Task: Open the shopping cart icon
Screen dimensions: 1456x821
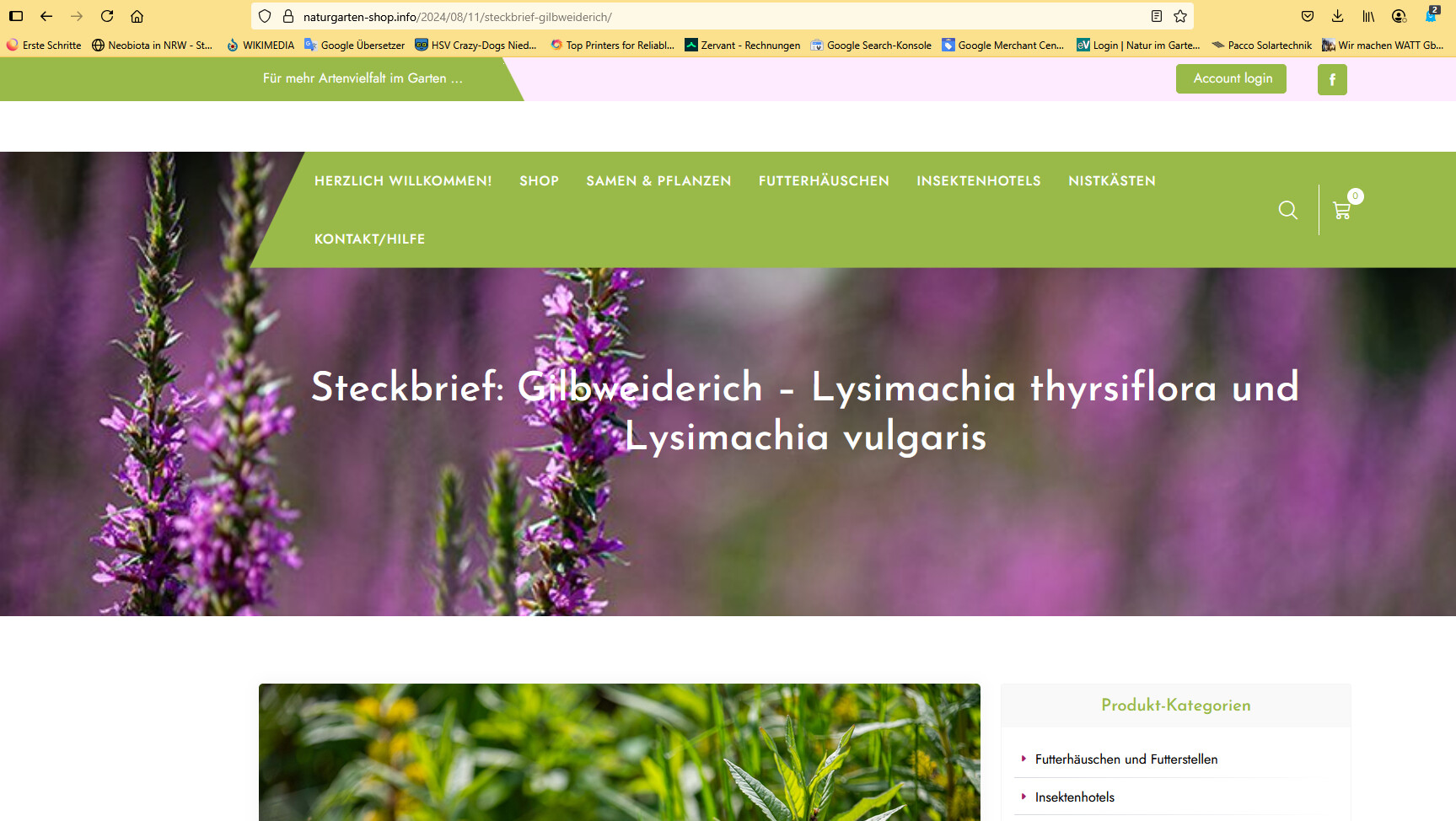Action: click(x=1341, y=210)
